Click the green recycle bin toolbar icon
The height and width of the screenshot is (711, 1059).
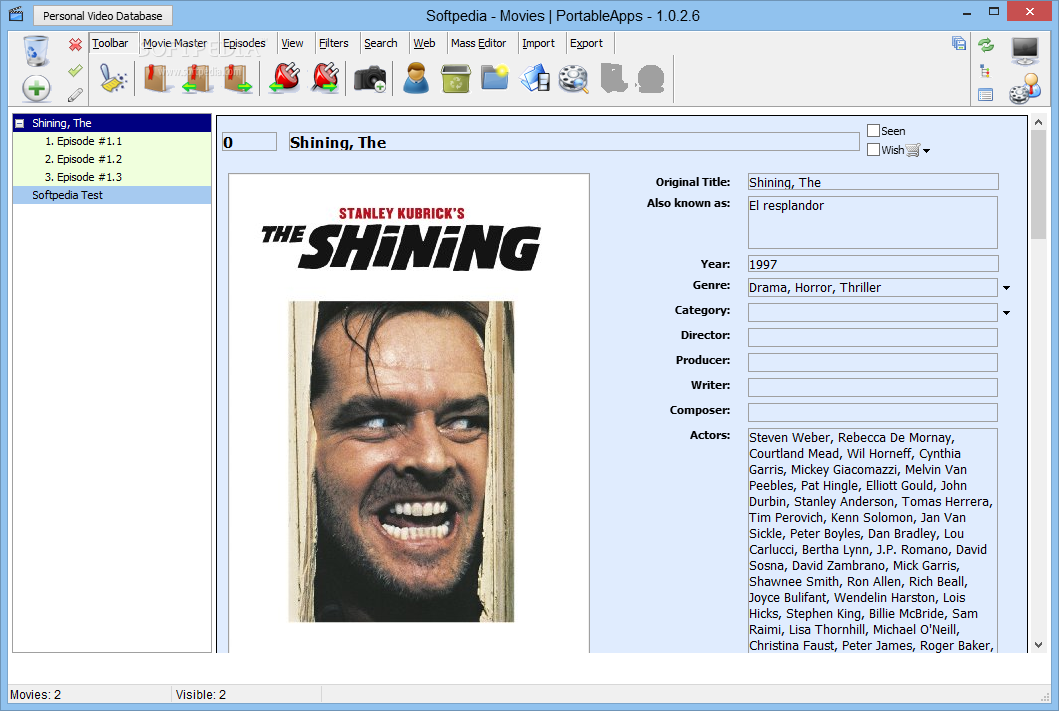456,79
